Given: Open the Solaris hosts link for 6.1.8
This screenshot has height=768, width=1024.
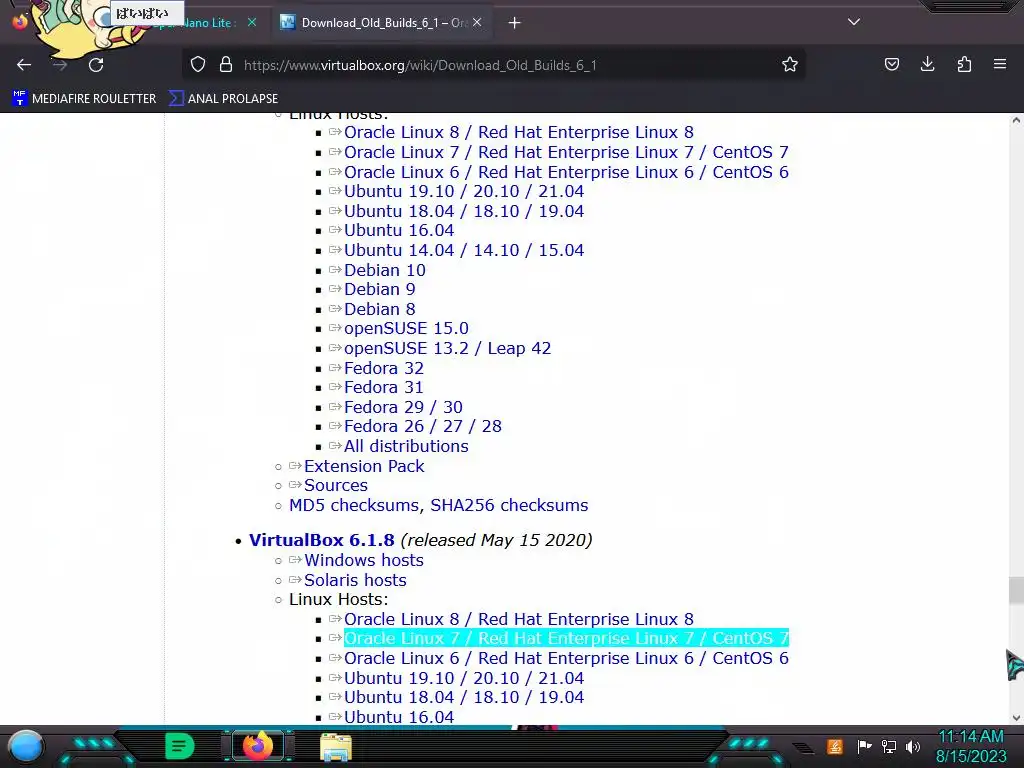Looking at the screenshot, I should point(355,580).
